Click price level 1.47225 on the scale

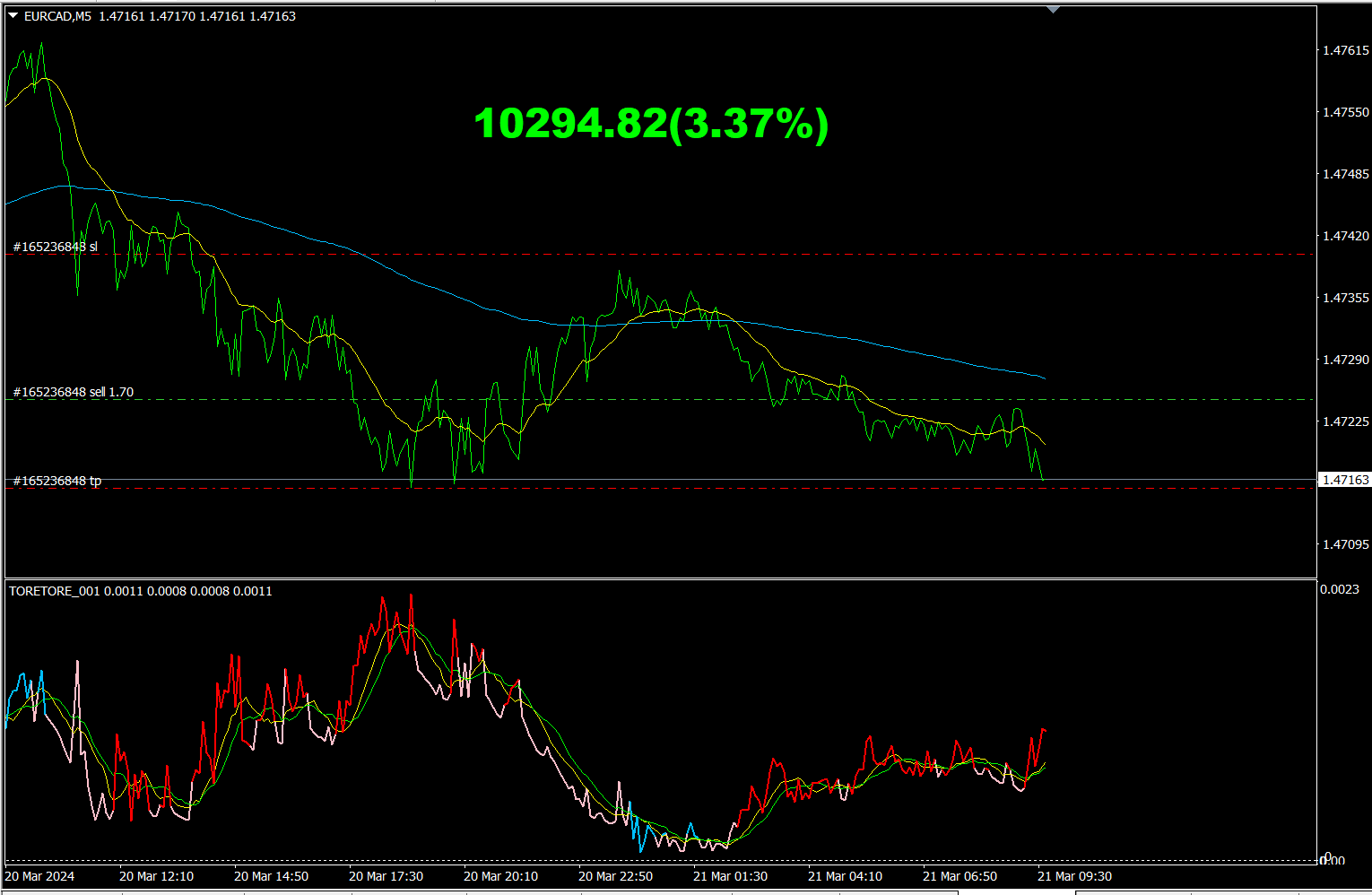point(1346,421)
